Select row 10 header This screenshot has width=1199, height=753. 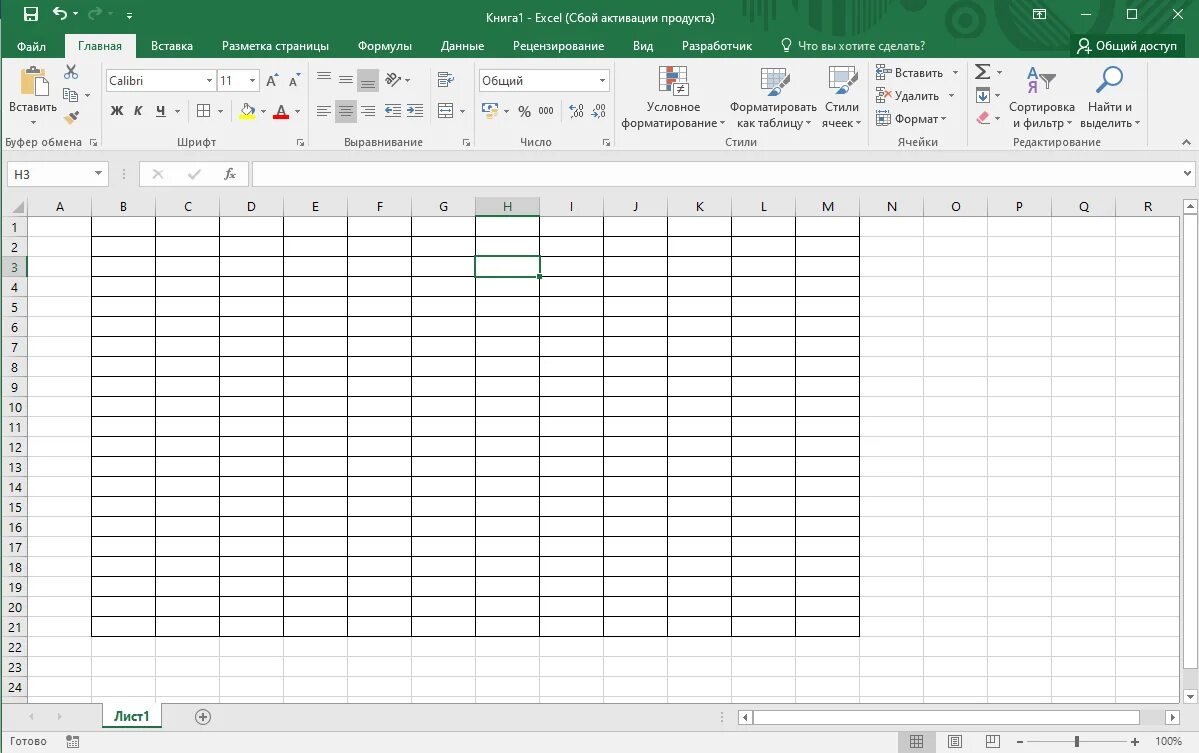(x=15, y=407)
